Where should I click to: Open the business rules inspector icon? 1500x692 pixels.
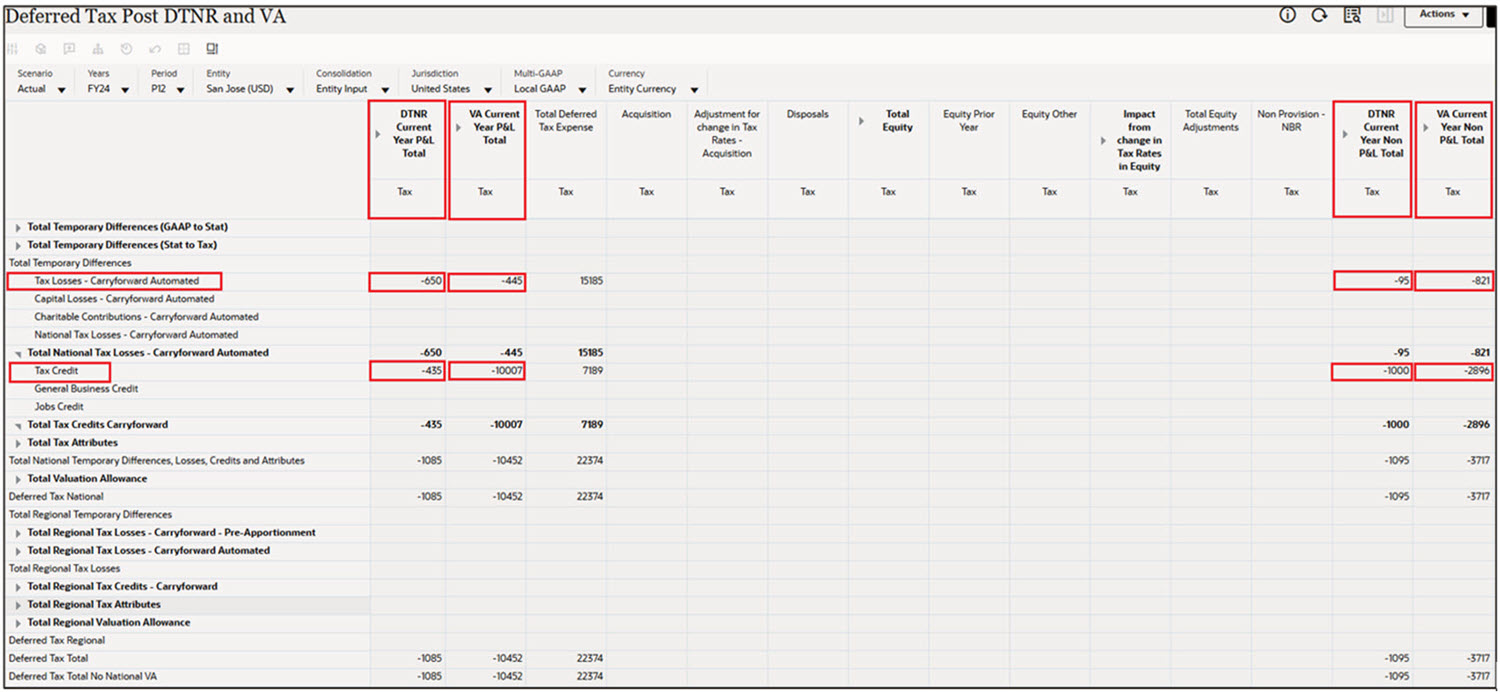coord(1352,15)
